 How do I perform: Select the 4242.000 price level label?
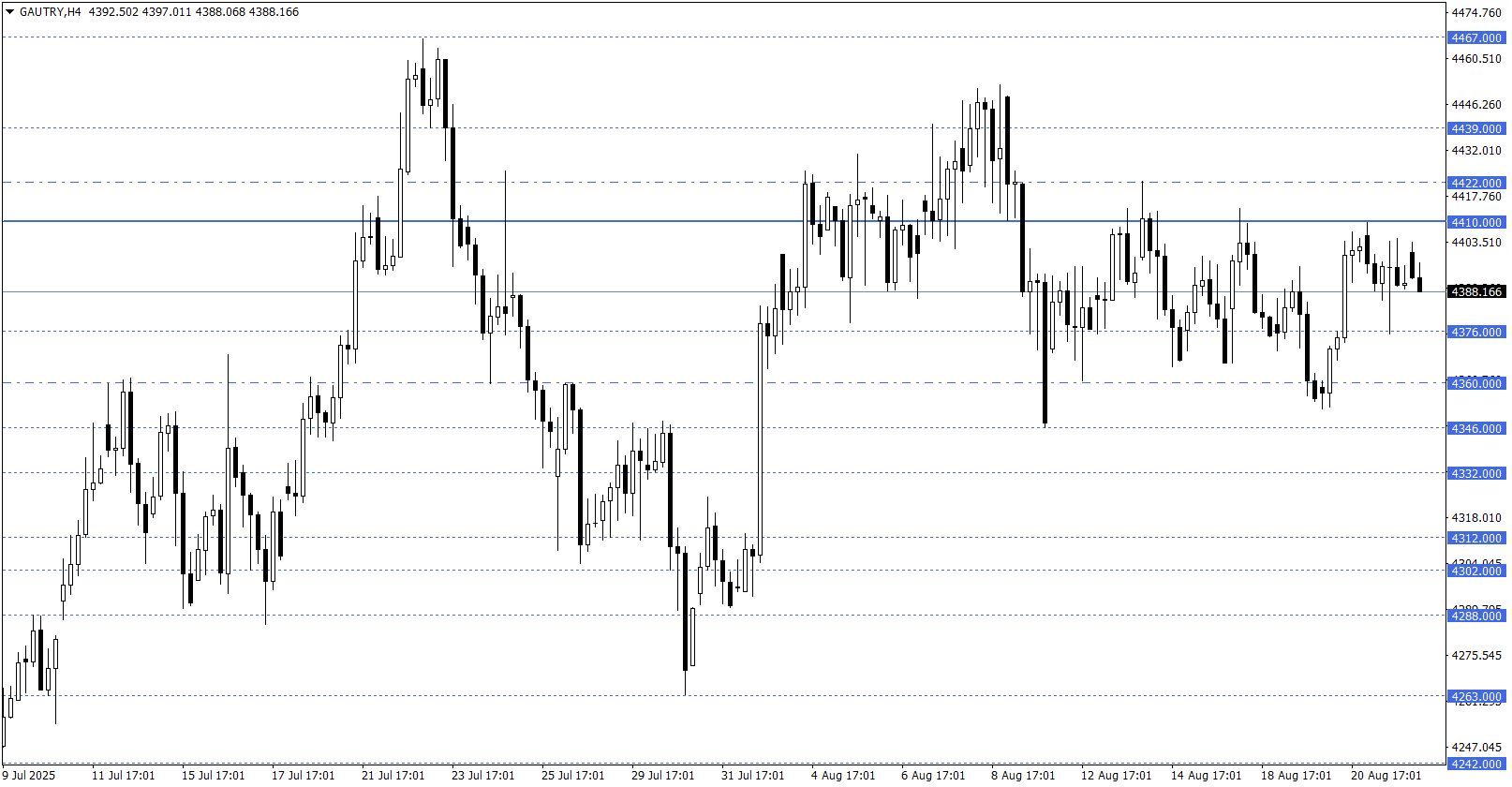tap(1476, 765)
